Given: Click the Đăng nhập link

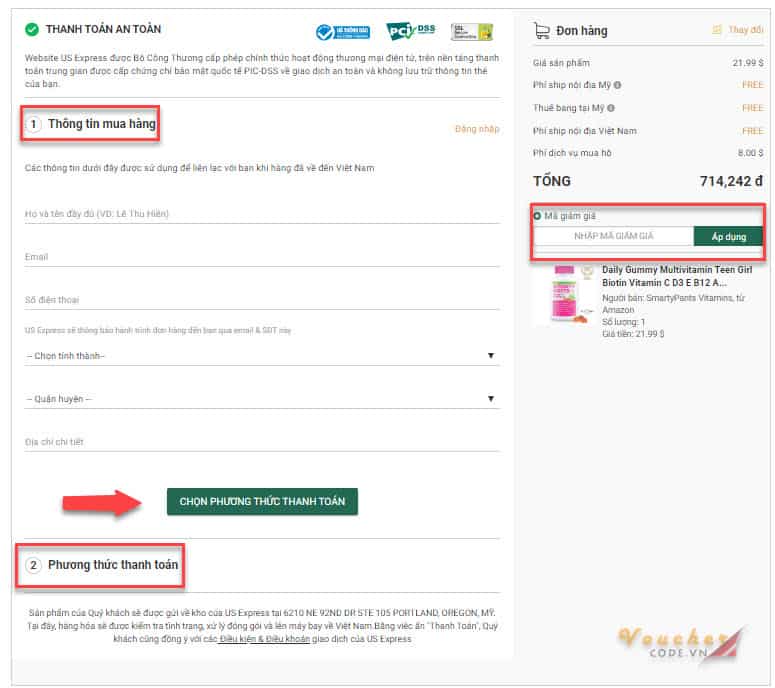Looking at the screenshot, I should pos(477,129).
